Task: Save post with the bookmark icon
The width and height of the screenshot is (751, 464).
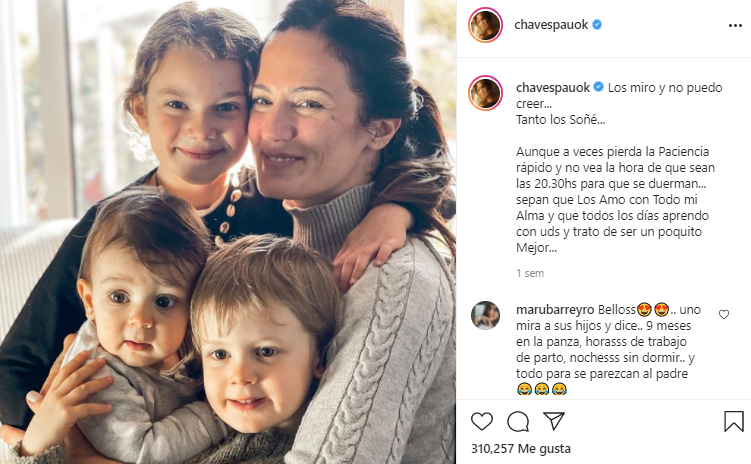Action: 733,421
